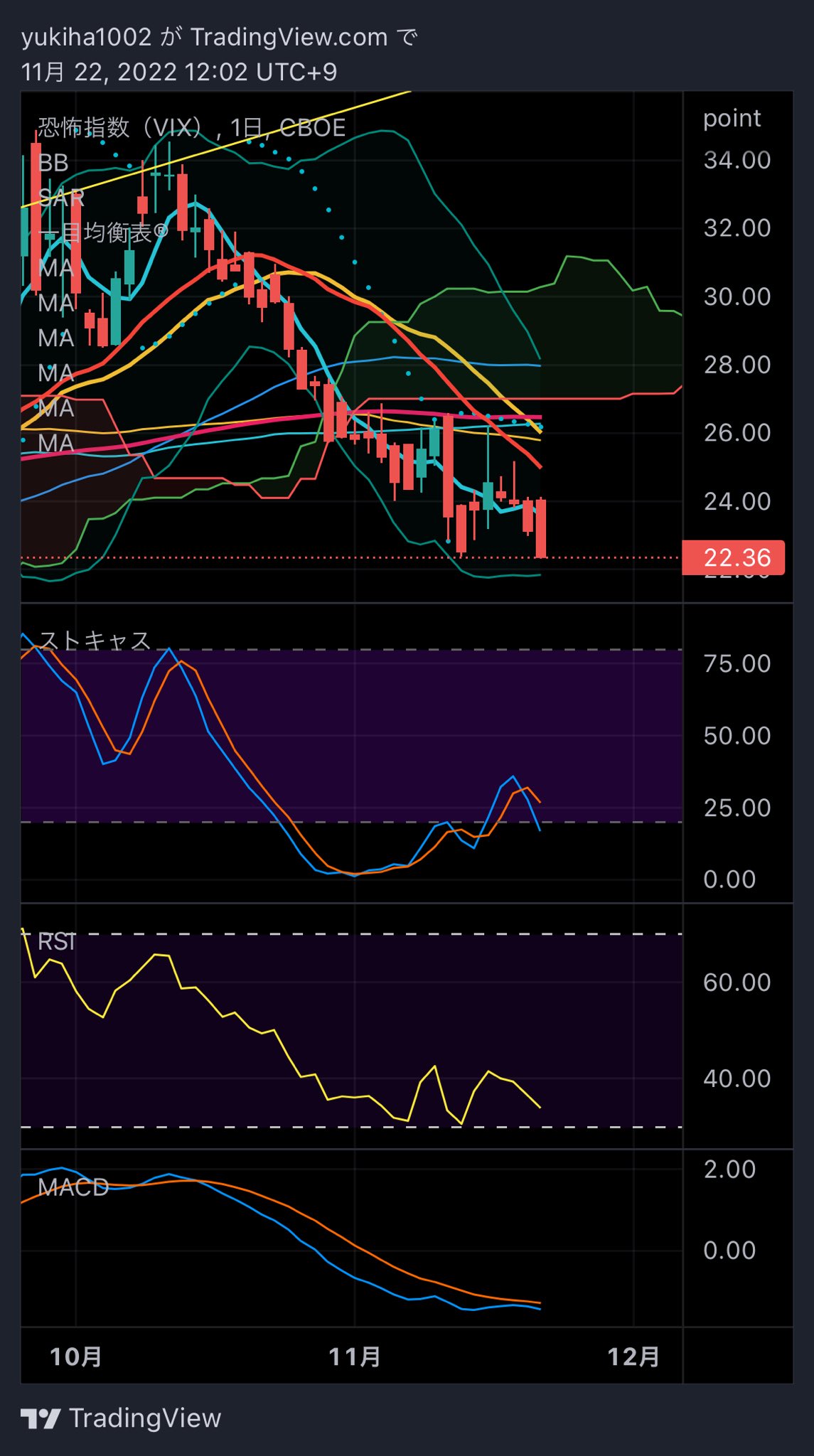Select the 一目均衡表 indicator label
Viewport: 814px width, 1456px height.
click(104, 232)
